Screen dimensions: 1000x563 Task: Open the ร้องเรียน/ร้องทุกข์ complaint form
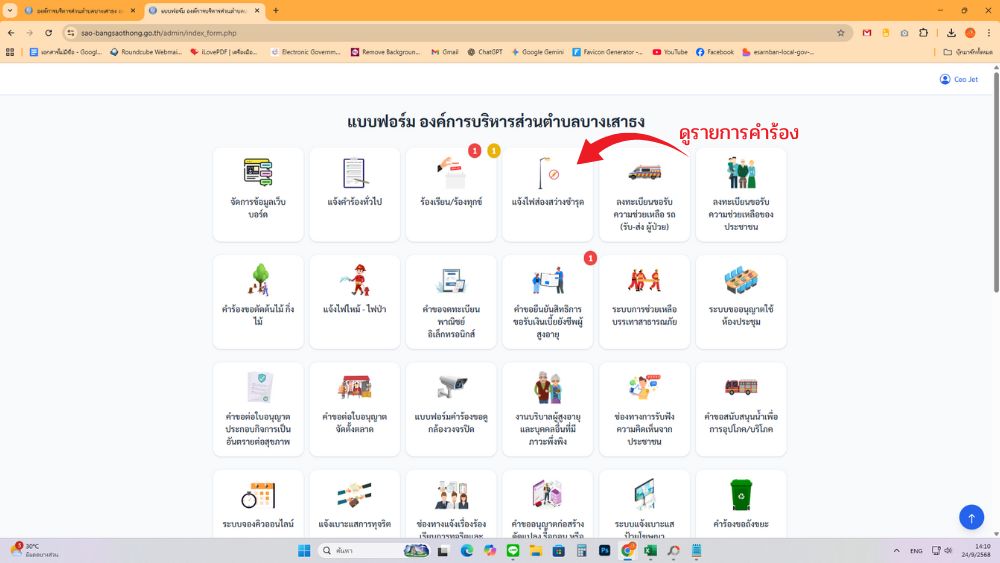coord(451,194)
